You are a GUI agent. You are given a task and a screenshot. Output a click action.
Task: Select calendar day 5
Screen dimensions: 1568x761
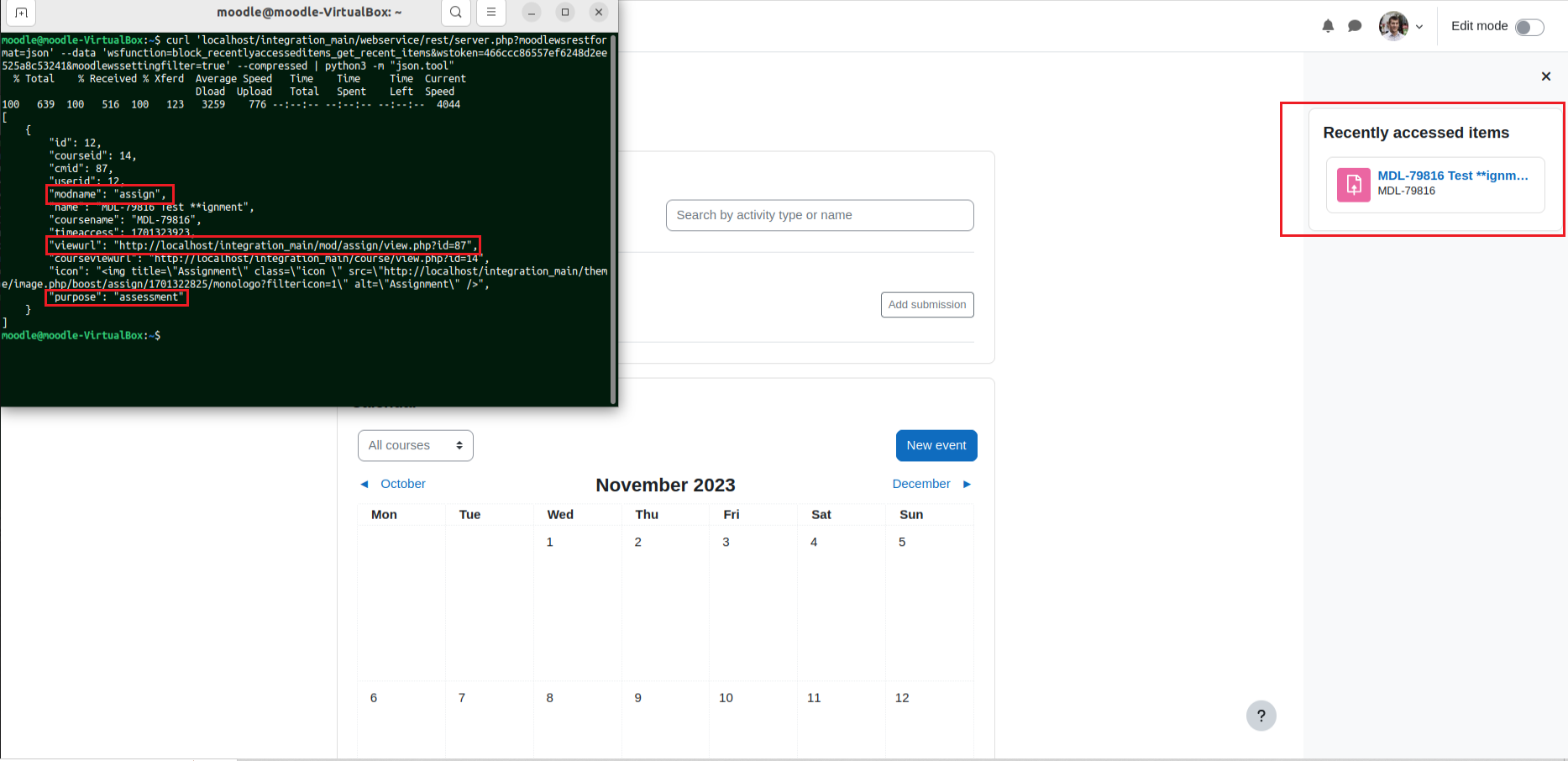tap(902, 542)
